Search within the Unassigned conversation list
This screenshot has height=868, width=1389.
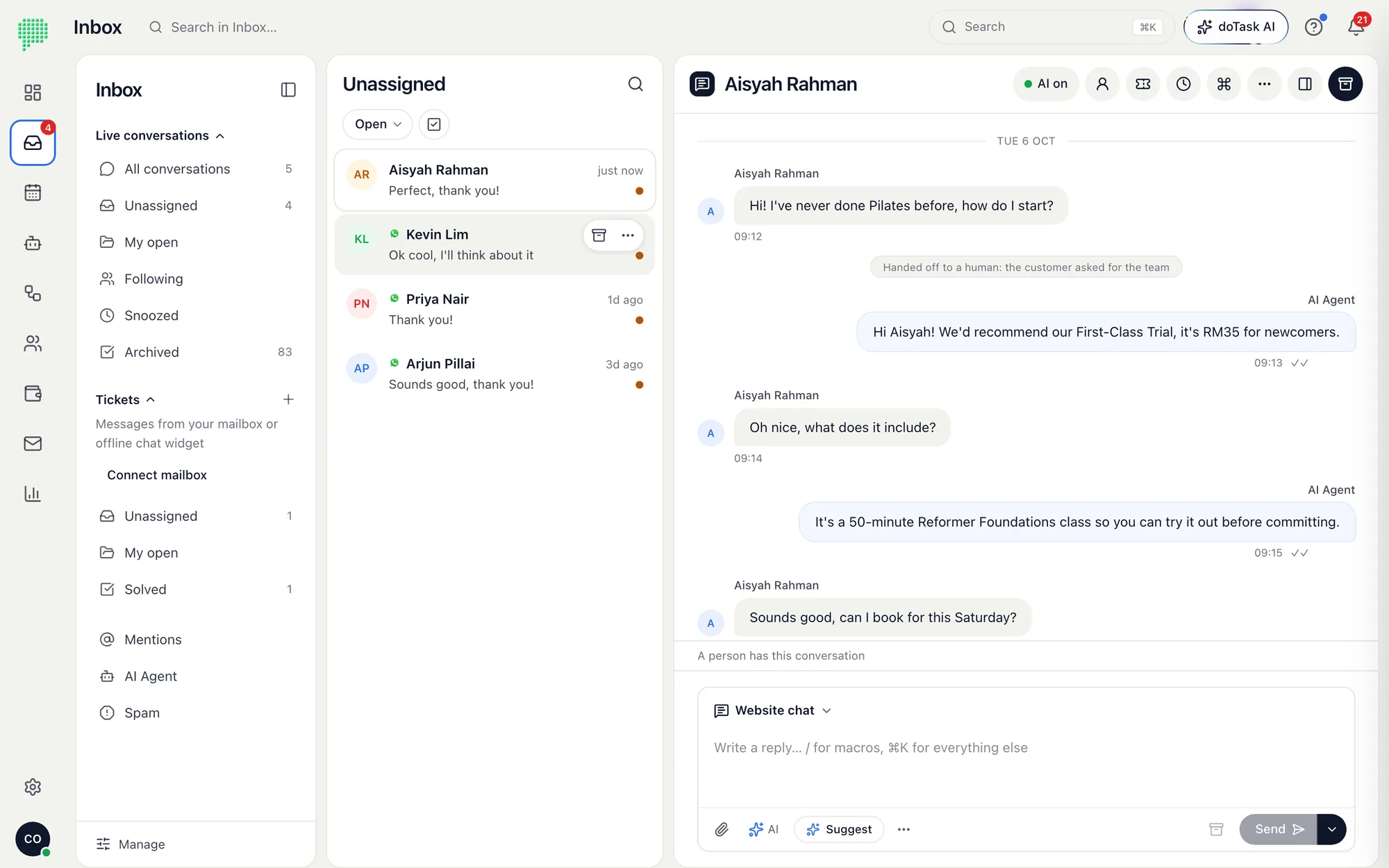(635, 84)
